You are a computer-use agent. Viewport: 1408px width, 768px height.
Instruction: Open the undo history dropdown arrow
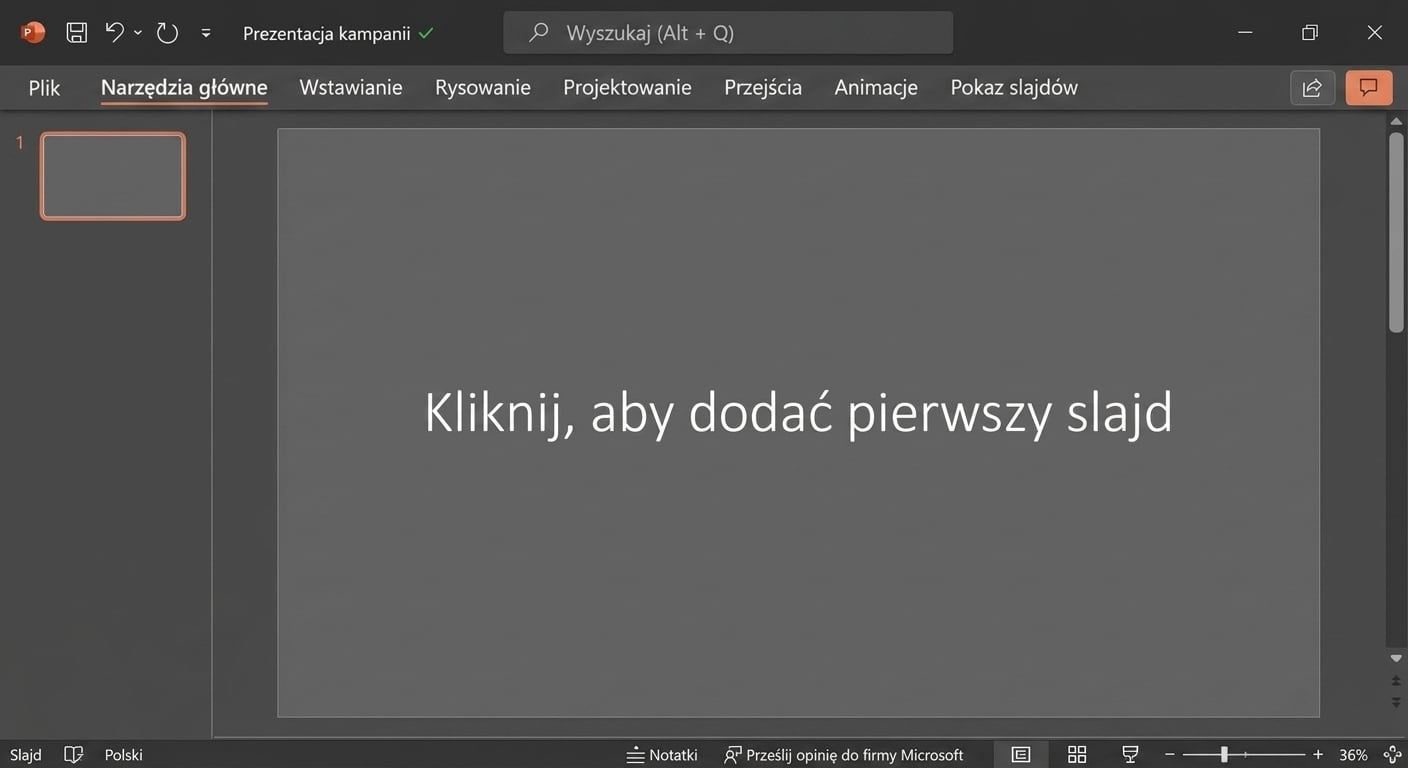point(138,33)
